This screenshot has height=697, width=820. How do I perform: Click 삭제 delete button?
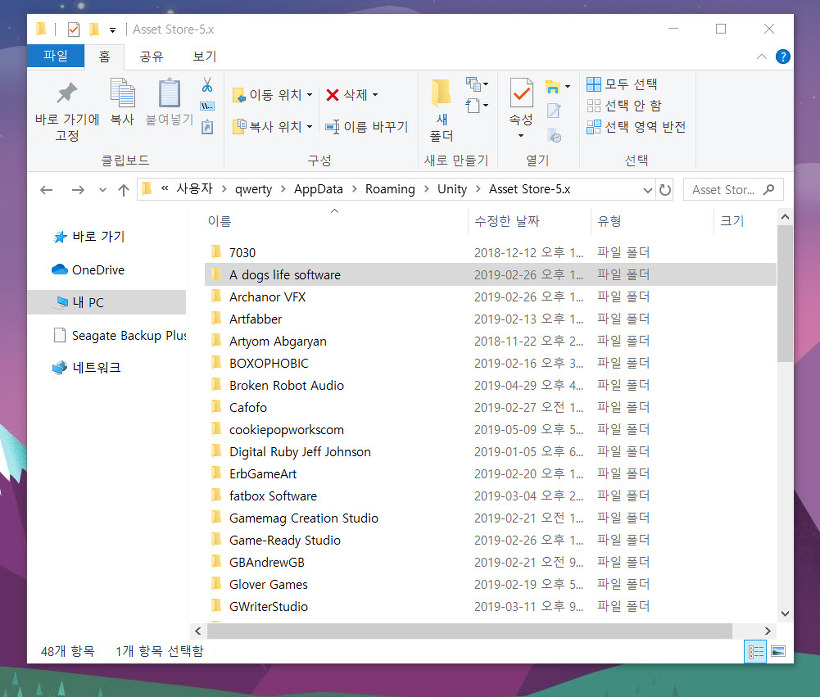click(346, 95)
